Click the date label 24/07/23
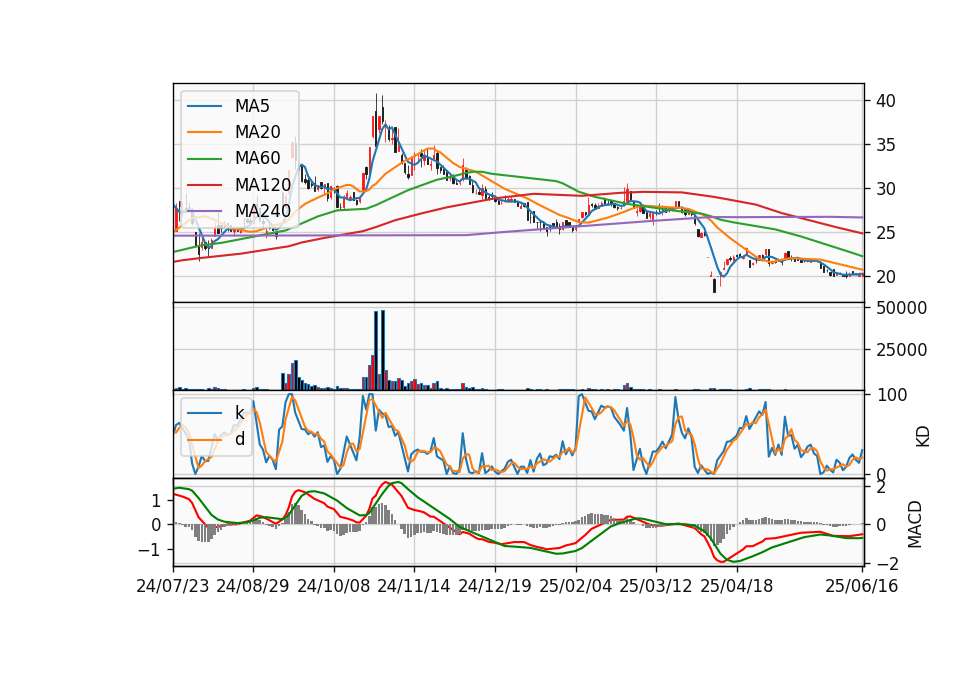 coord(173,587)
